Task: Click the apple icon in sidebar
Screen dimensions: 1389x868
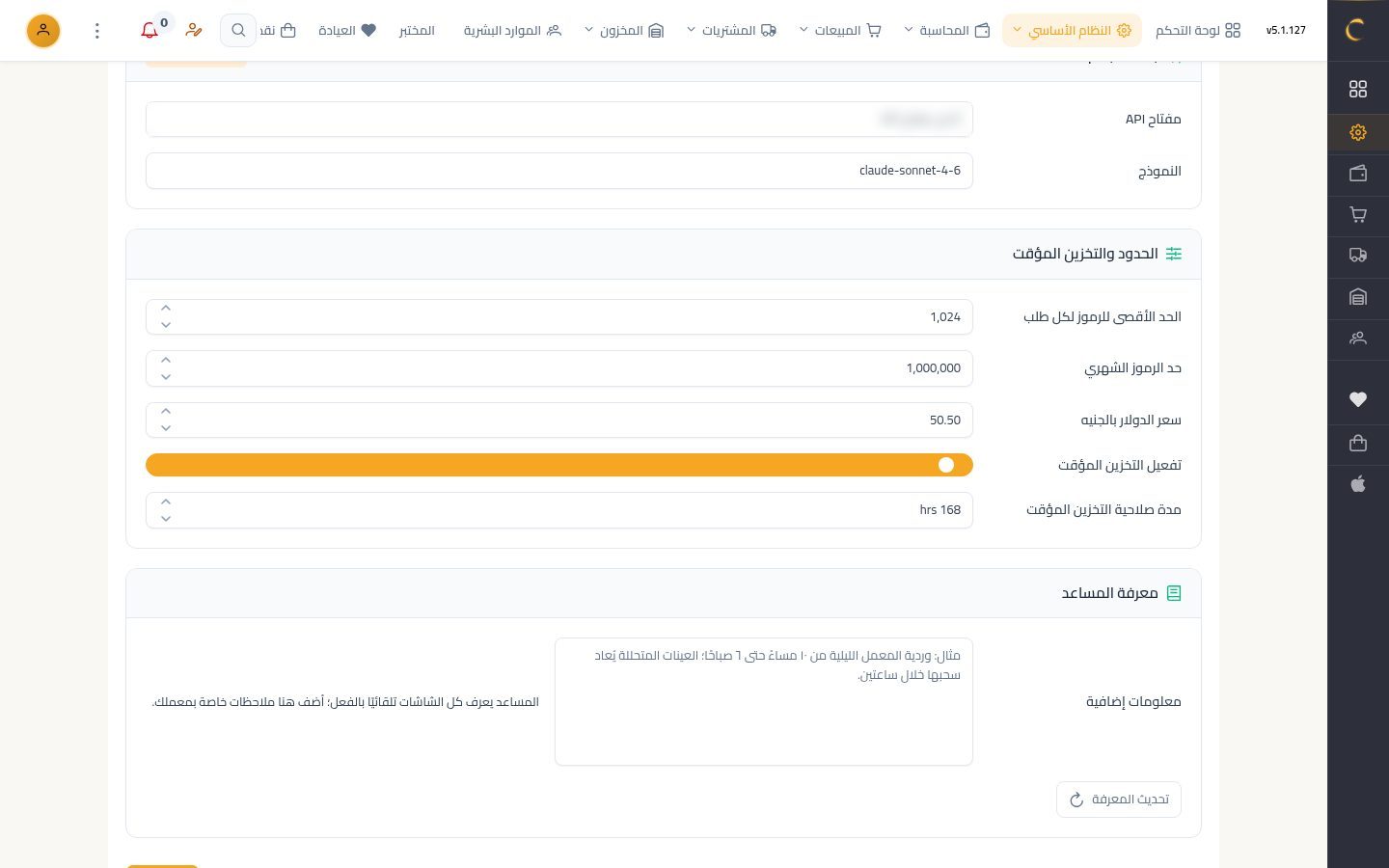Action: tap(1358, 484)
